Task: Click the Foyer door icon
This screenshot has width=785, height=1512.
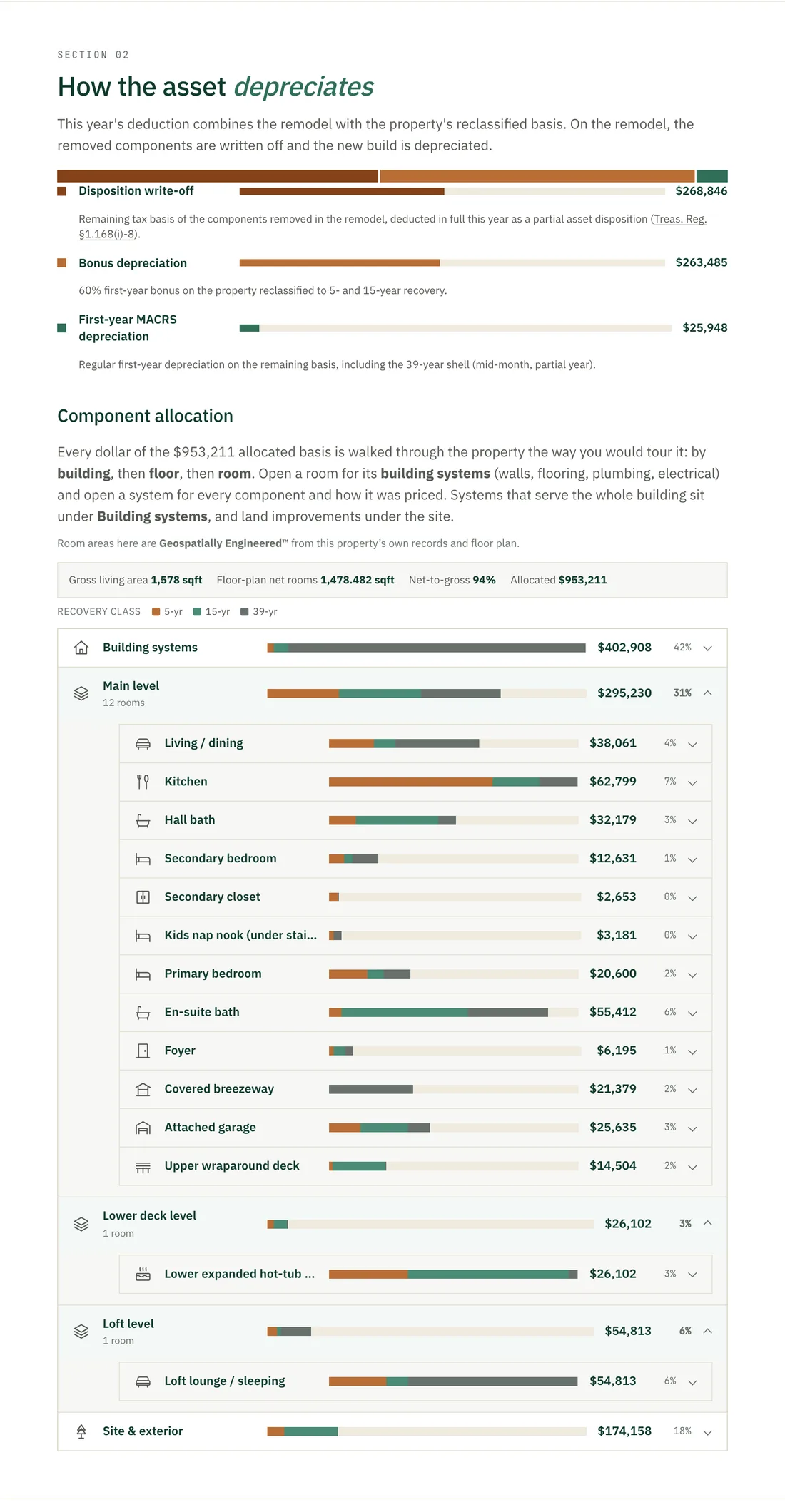Action: pos(143,1051)
